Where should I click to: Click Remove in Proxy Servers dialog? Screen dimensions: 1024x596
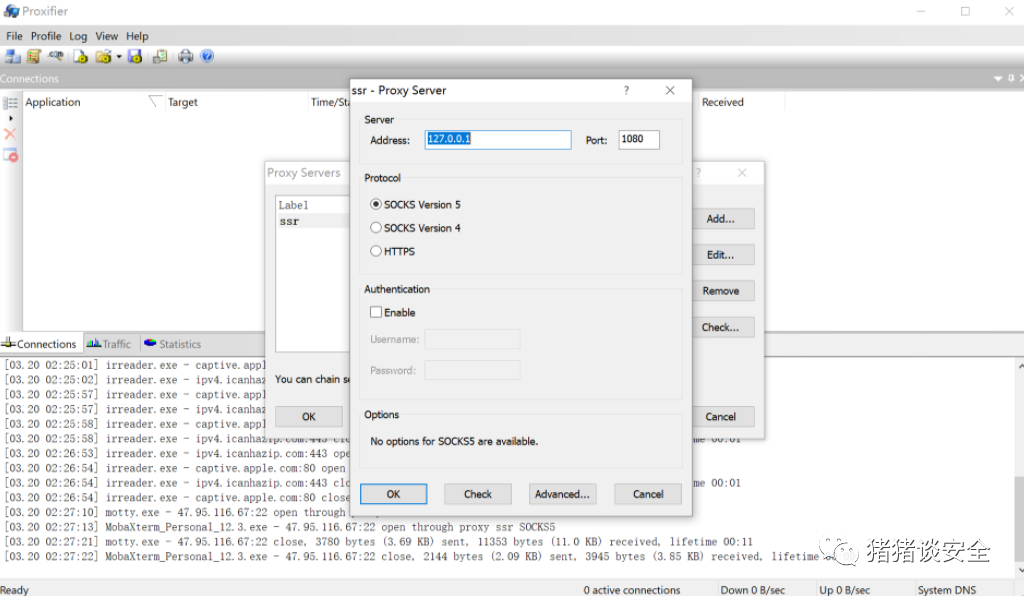[x=721, y=290]
